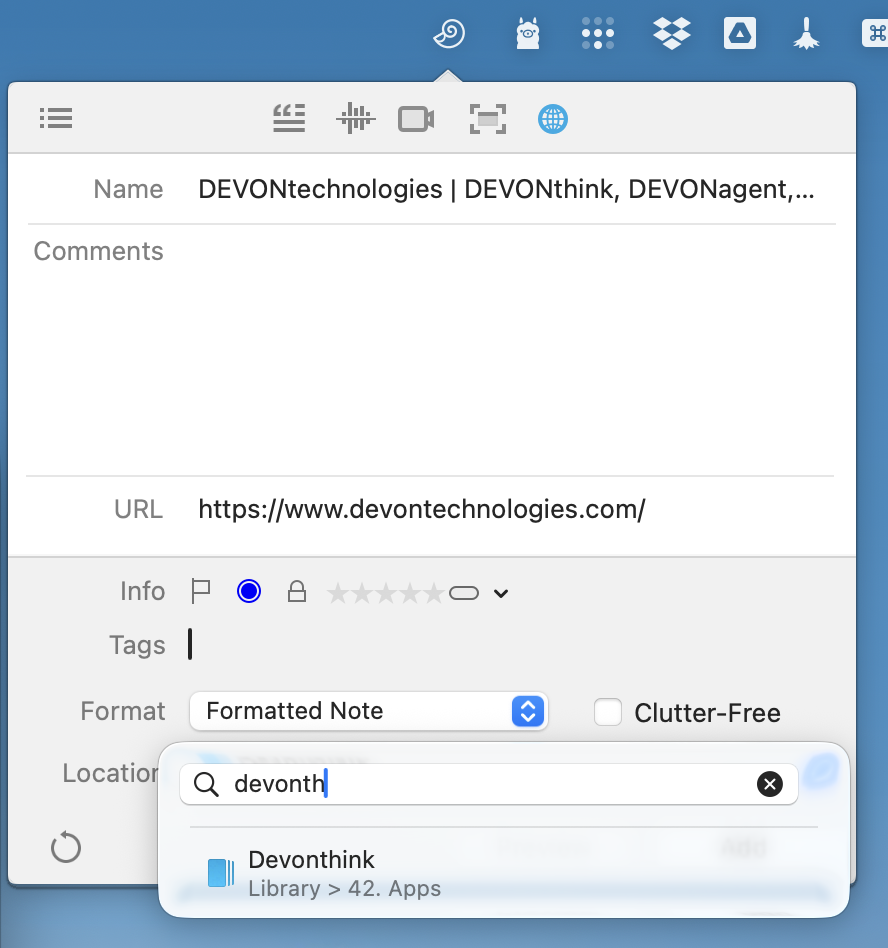The height and width of the screenshot is (948, 888).
Task: Open the Format dropdown showing Formatted Note
Action: [x=368, y=711]
